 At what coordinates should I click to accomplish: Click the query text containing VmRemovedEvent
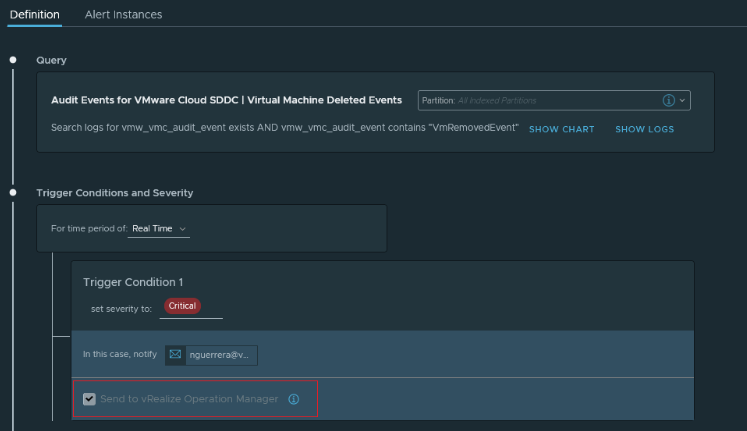pos(285,128)
